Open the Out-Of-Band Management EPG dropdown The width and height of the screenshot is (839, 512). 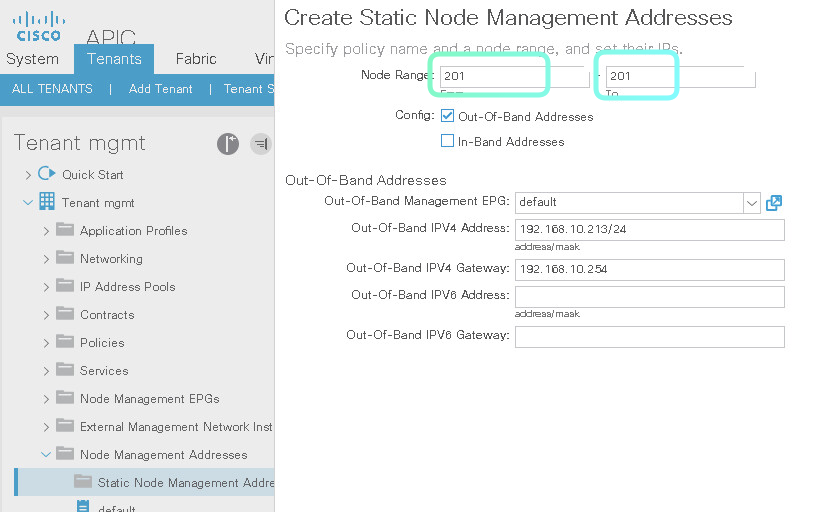(x=751, y=203)
